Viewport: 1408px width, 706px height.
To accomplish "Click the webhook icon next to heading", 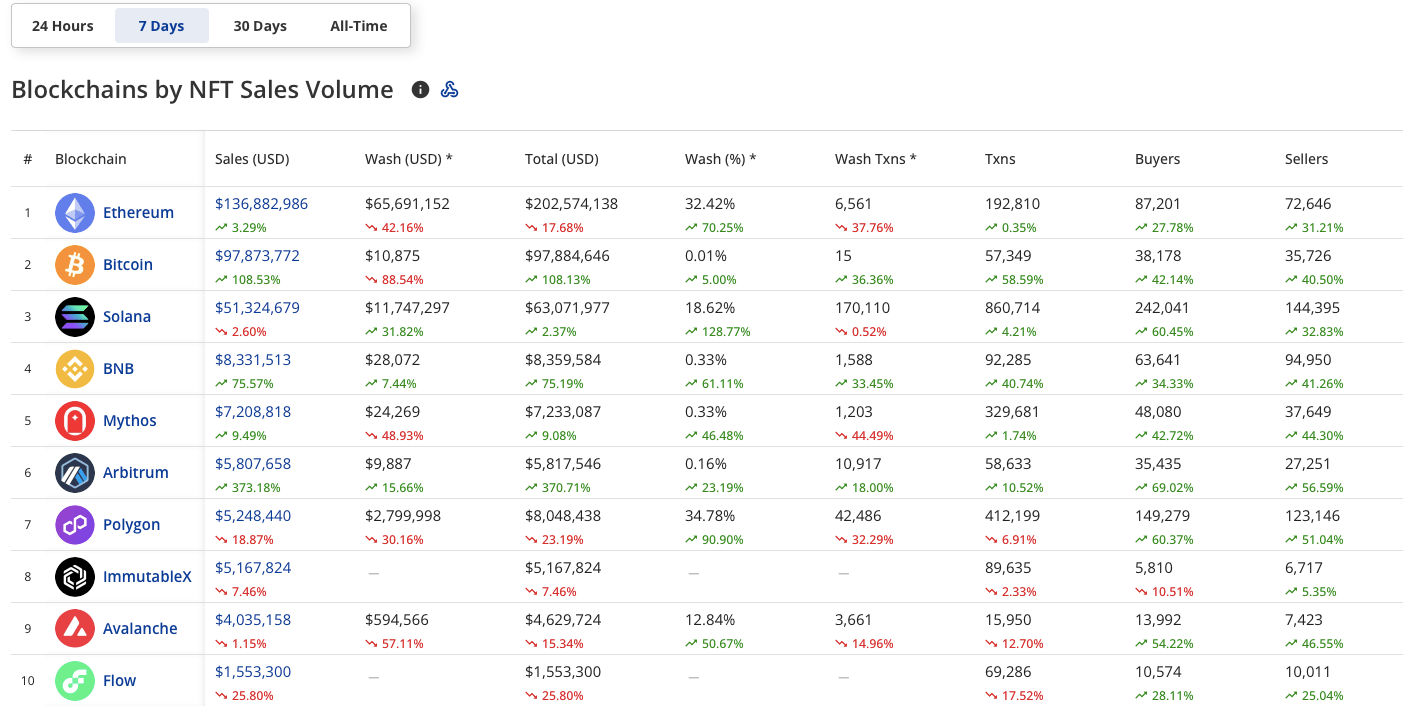I will click(x=450, y=90).
